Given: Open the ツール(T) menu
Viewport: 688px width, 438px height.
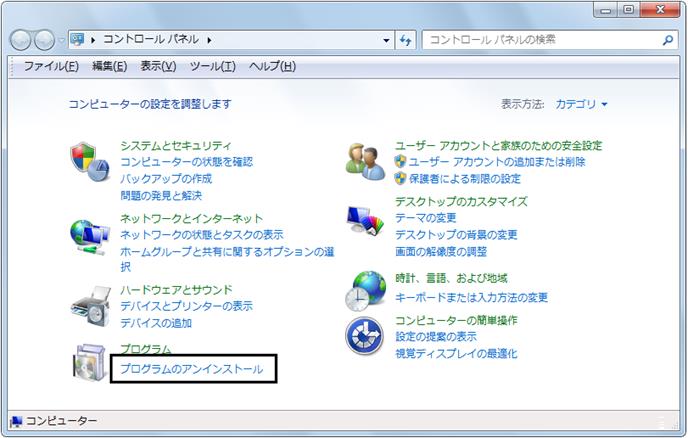Looking at the screenshot, I should (x=213, y=66).
